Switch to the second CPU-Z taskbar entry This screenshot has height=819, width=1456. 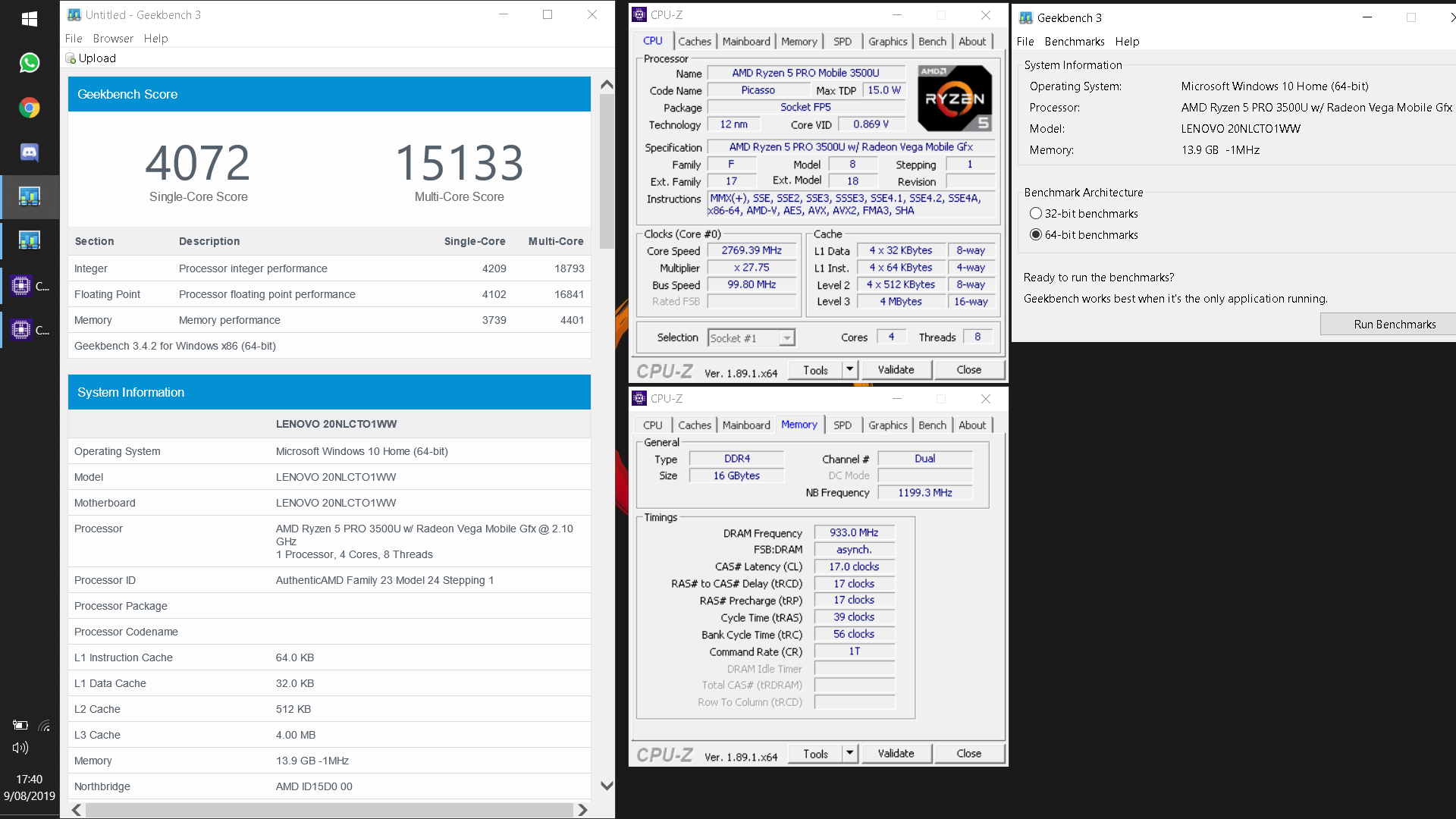(30, 330)
